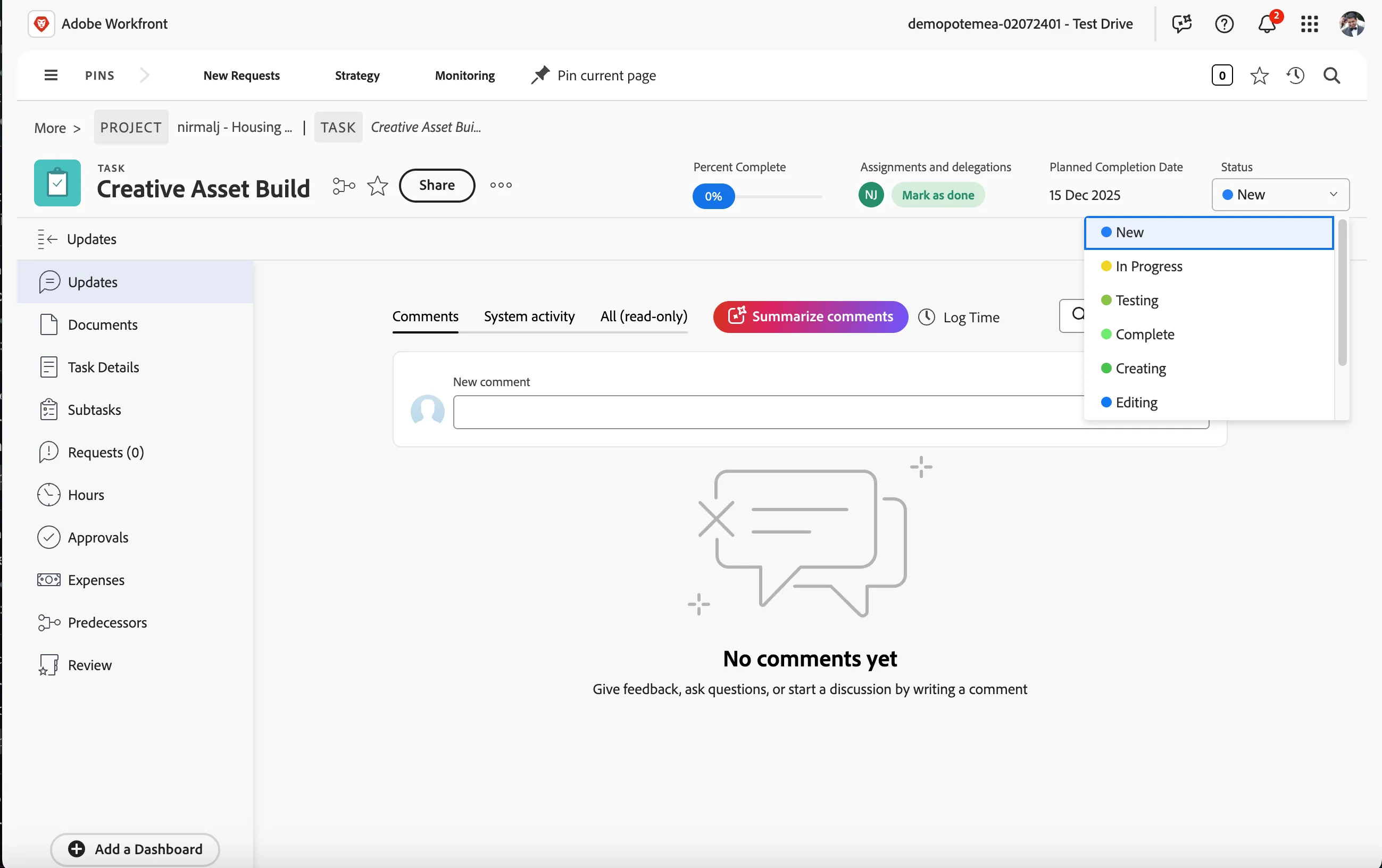Click Mark as done button
Screen dimensions: 1382x868
pyautogui.click(x=938, y=195)
